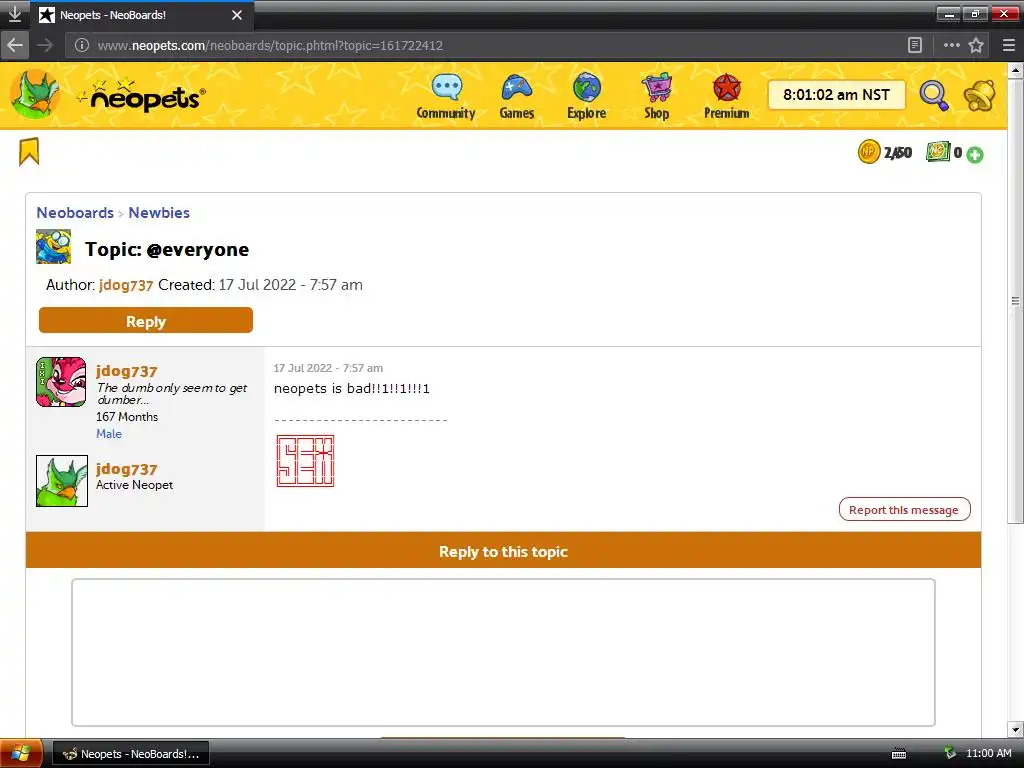This screenshot has width=1024, height=768.
Task: Click the Newbies board icon beside the topic title
Action: point(54,246)
